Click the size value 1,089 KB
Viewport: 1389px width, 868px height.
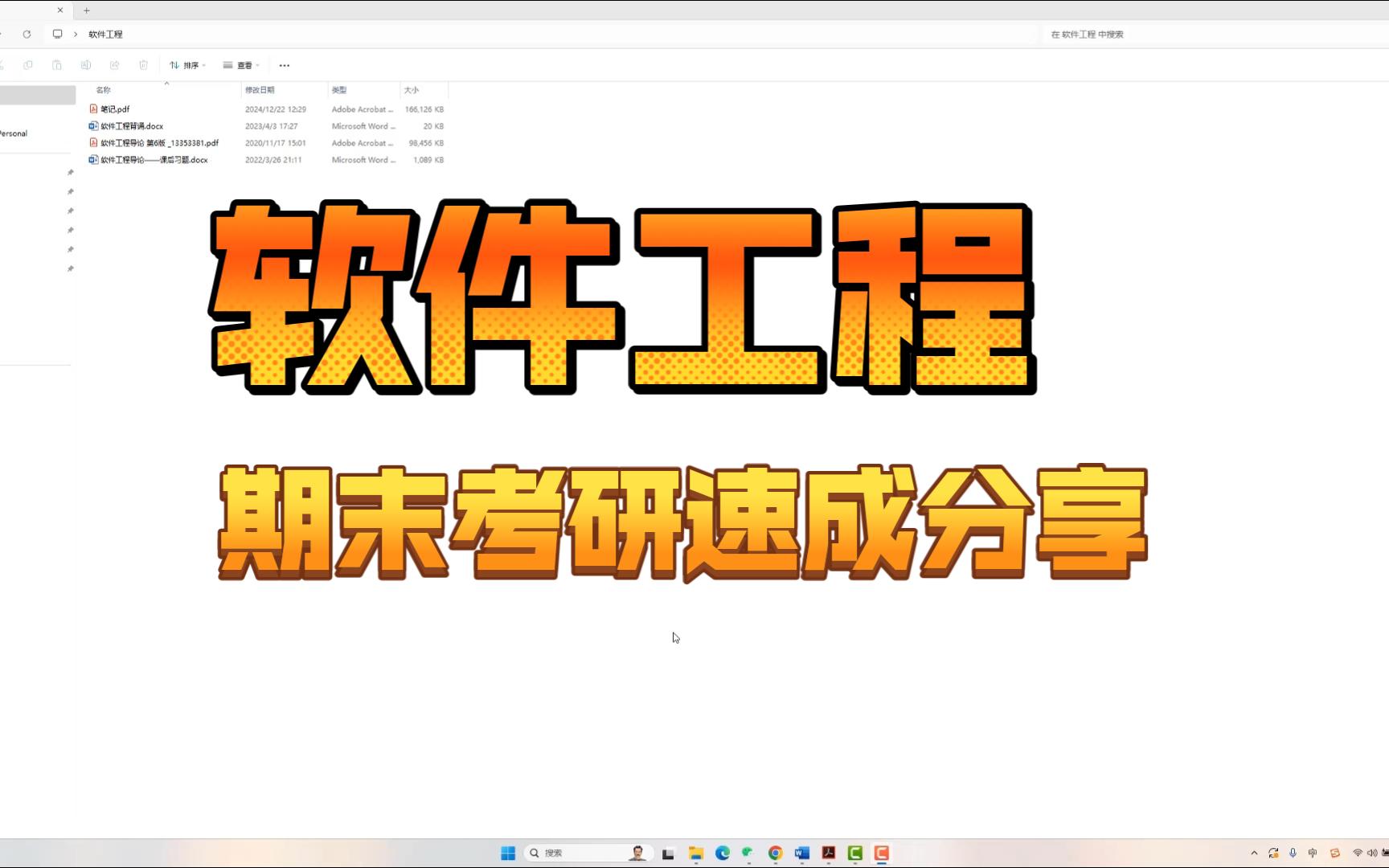428,160
